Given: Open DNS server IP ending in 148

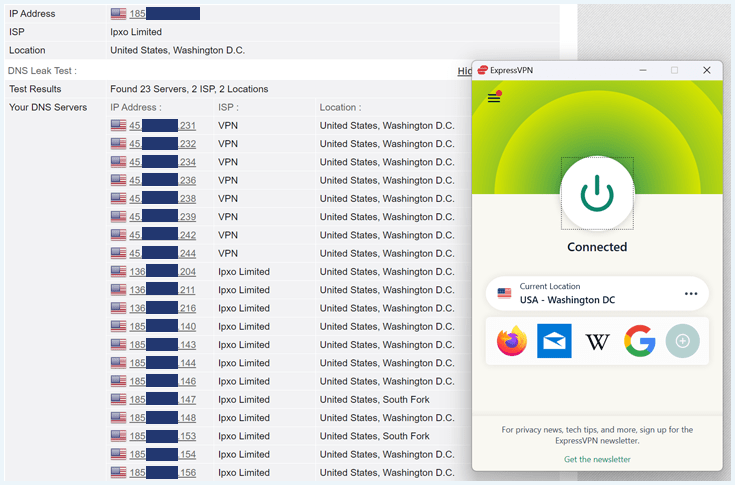Looking at the screenshot, I should (x=163, y=418).
